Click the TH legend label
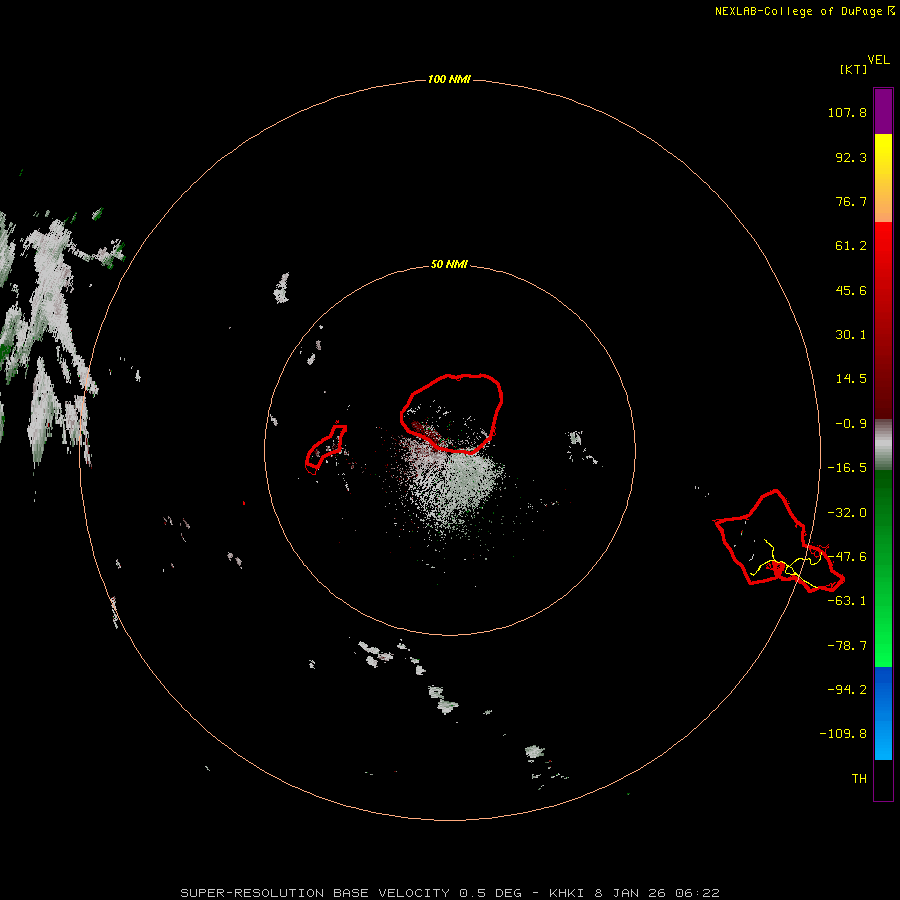Viewport: 900px width, 900px height. 859,779
